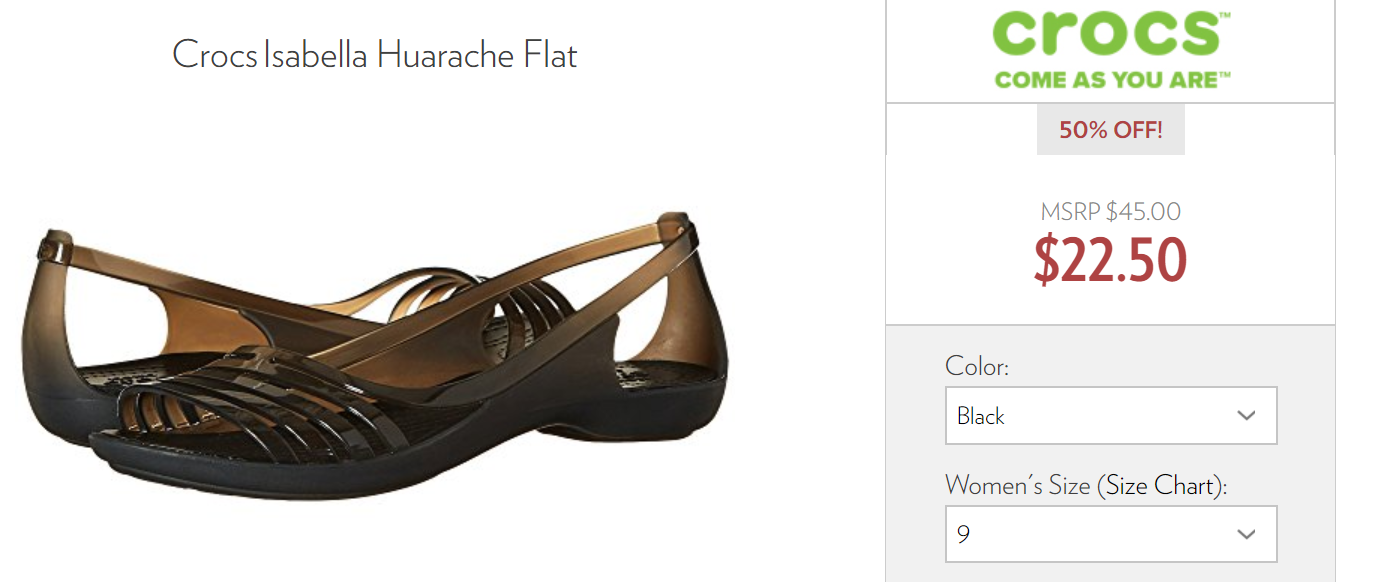Click the MSRP $45.00 text
Image resolution: width=1387 pixels, height=582 pixels.
[1110, 212]
